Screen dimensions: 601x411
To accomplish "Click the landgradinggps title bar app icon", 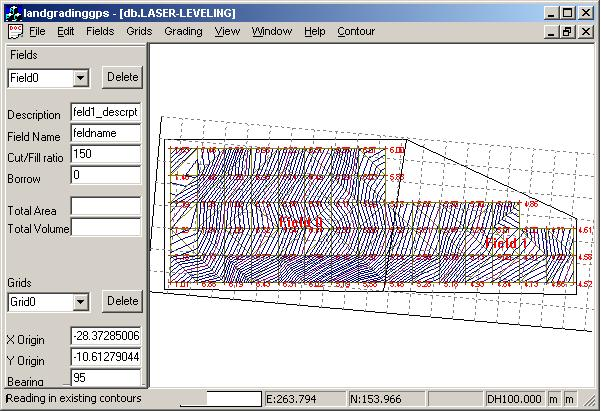I will click(11, 12).
